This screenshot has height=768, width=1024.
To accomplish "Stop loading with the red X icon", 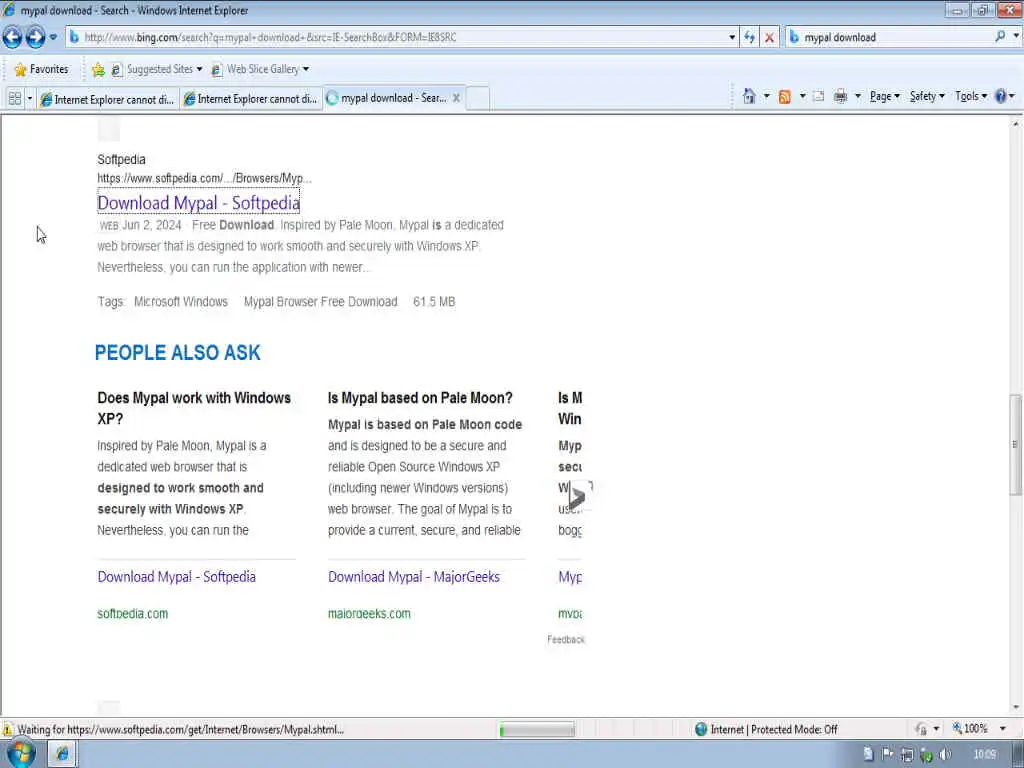I will coord(769,37).
